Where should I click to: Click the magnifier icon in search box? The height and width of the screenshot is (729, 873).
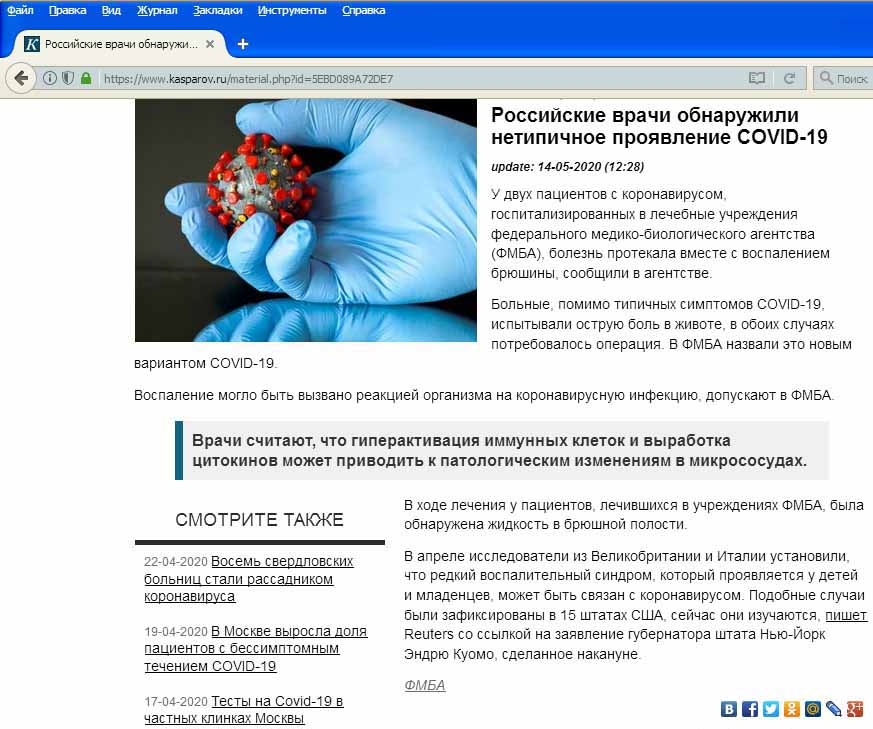tap(826, 78)
